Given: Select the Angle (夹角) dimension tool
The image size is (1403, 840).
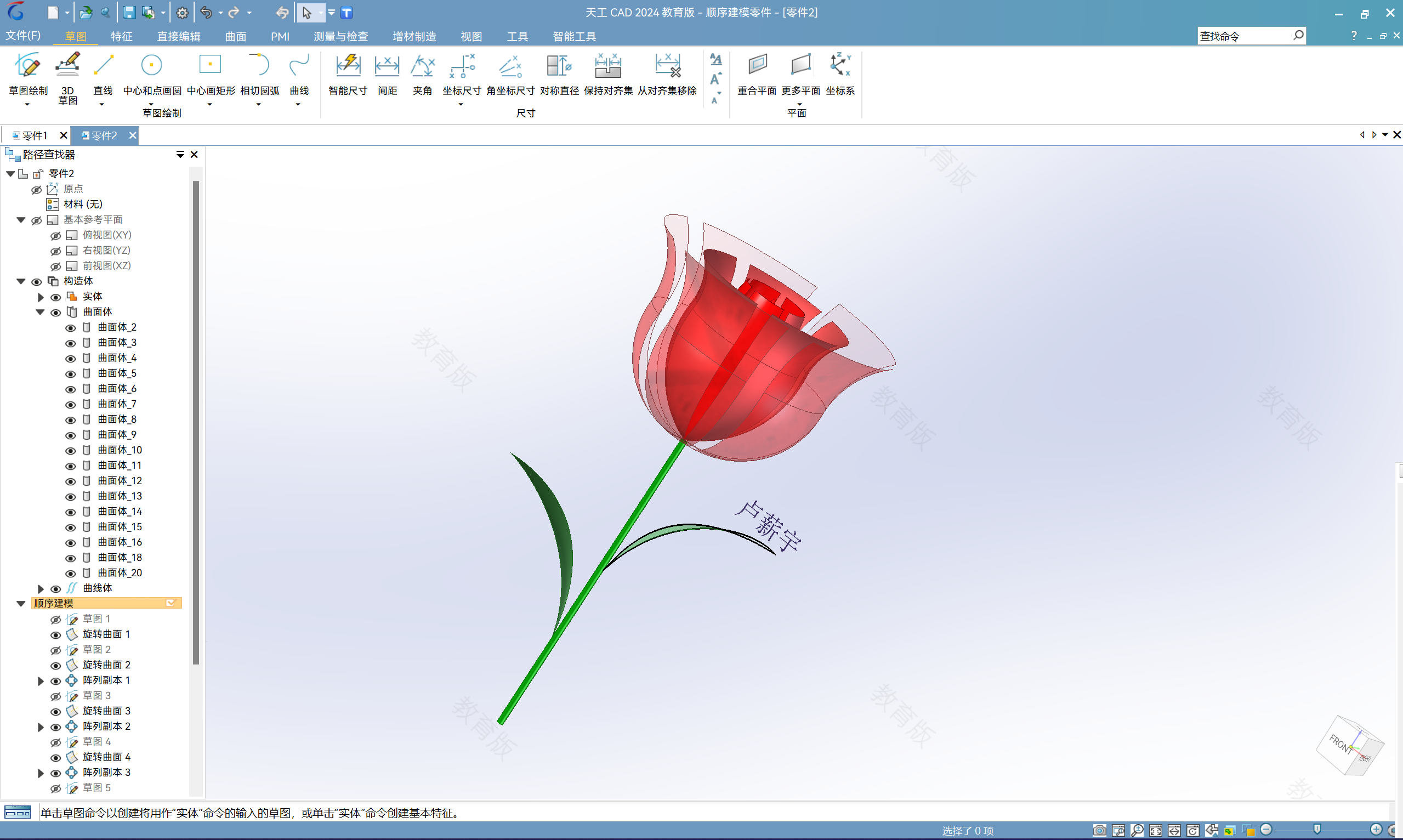Looking at the screenshot, I should coord(422,74).
